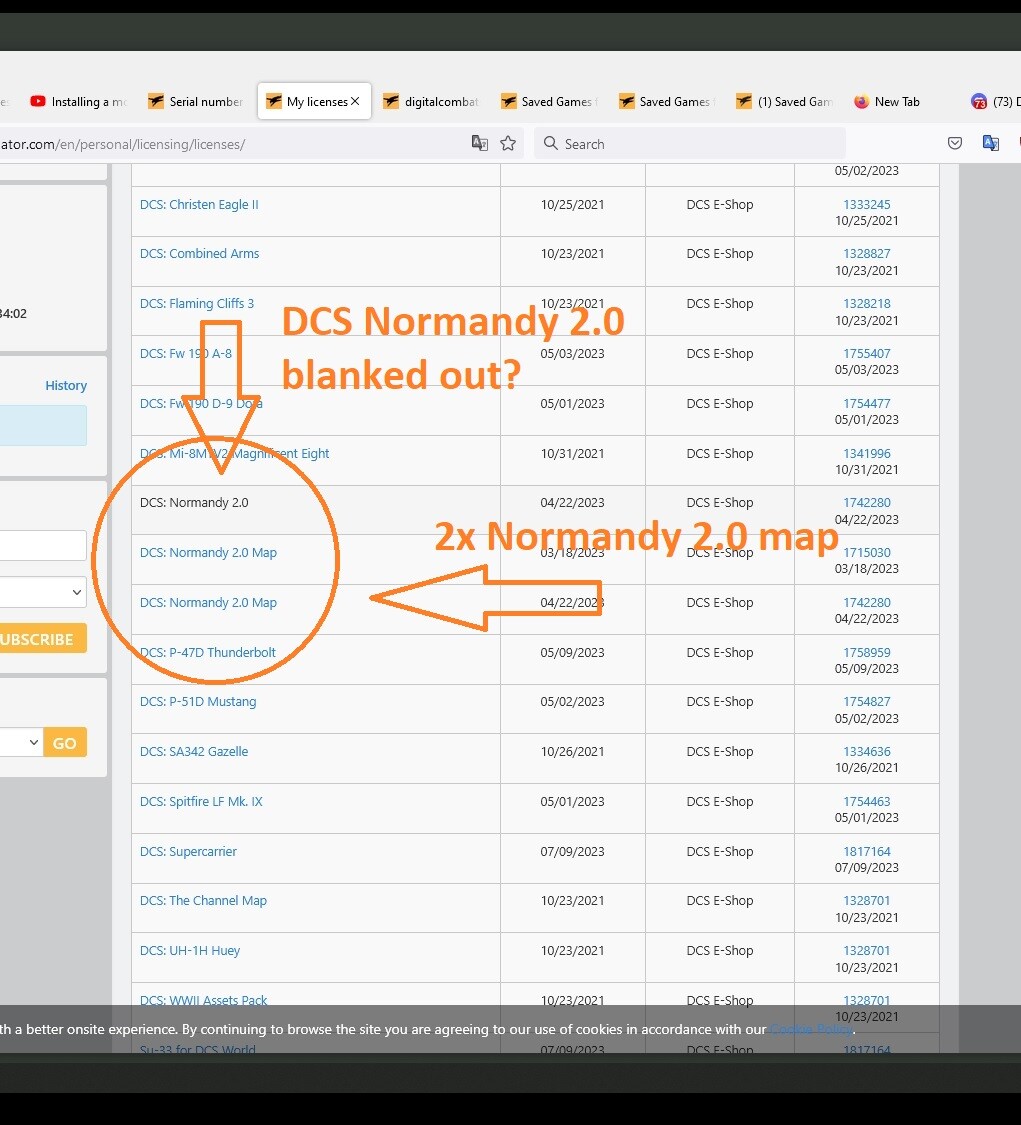The height and width of the screenshot is (1125, 1021).
Task: Open order number 1755407 link
Action: point(867,353)
